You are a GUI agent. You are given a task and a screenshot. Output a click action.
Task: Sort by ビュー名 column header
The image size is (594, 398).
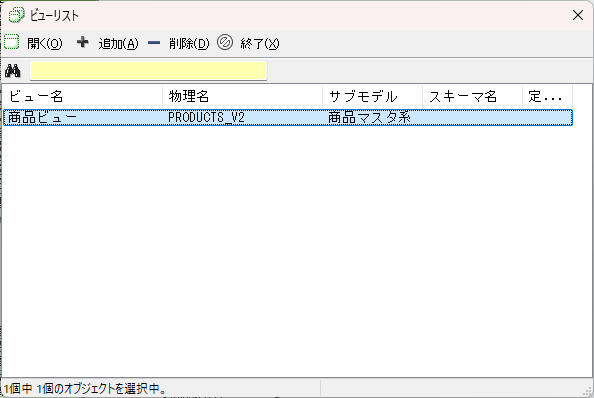(83, 97)
